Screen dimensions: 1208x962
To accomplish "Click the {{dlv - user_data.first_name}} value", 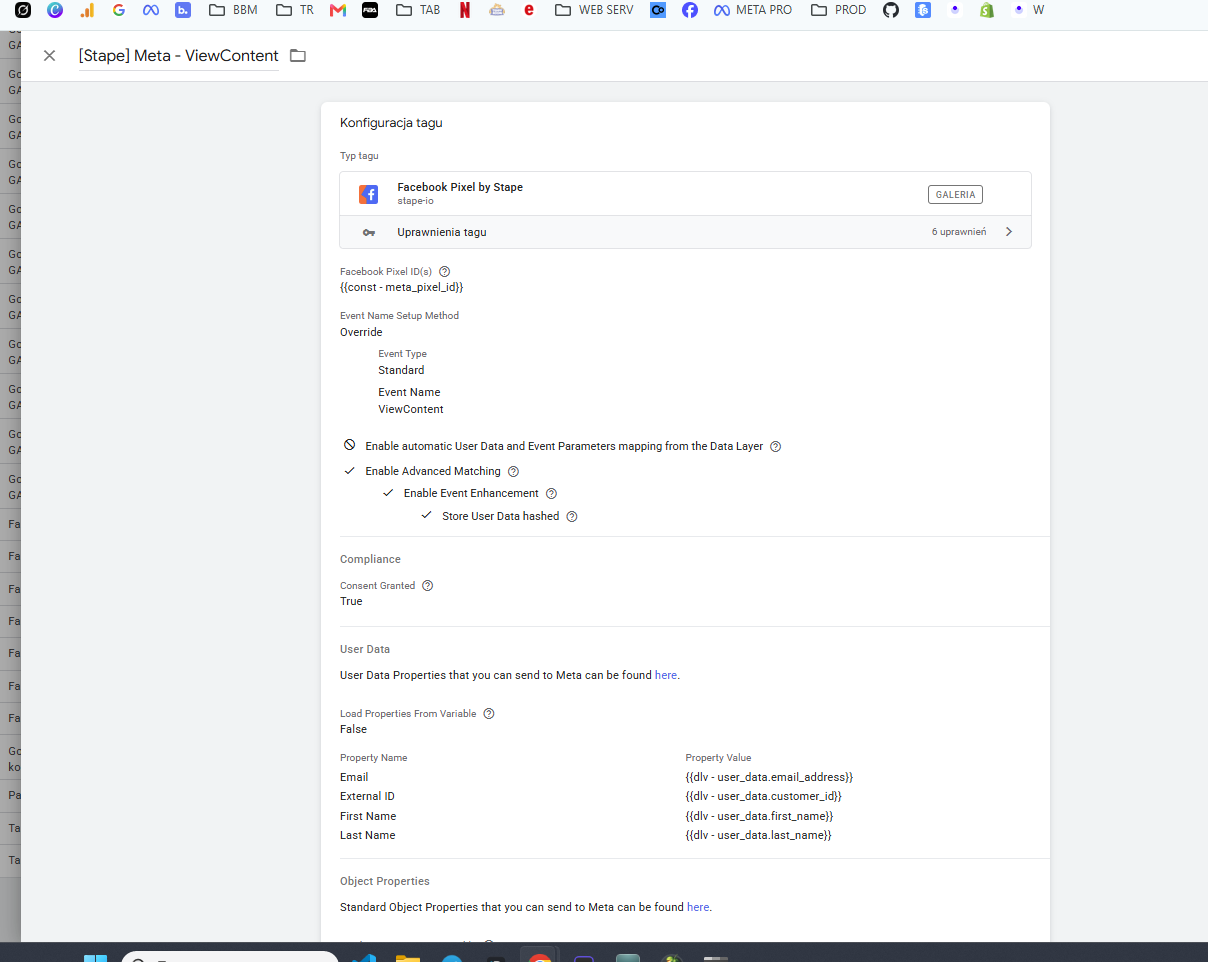I will click(759, 816).
